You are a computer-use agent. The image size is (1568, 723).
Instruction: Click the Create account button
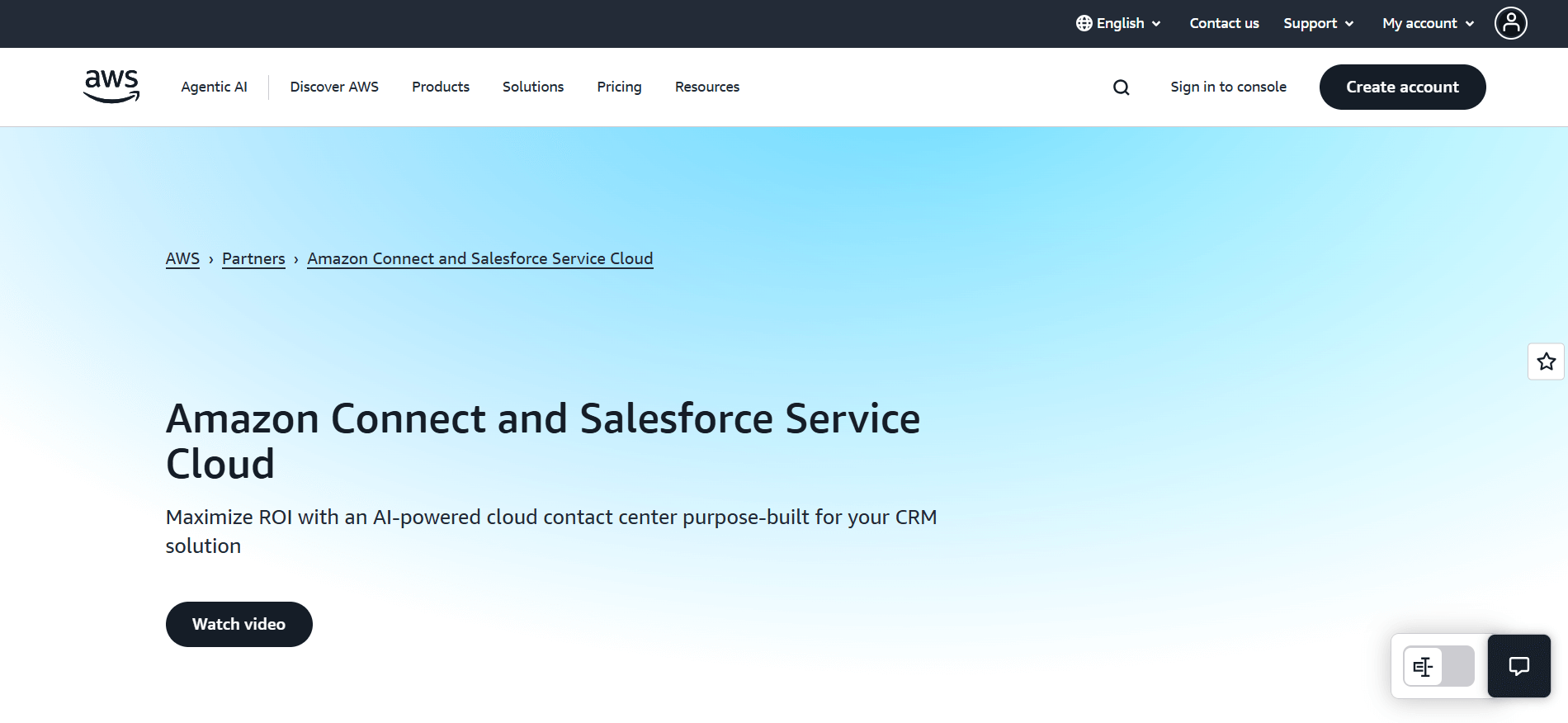click(1402, 87)
